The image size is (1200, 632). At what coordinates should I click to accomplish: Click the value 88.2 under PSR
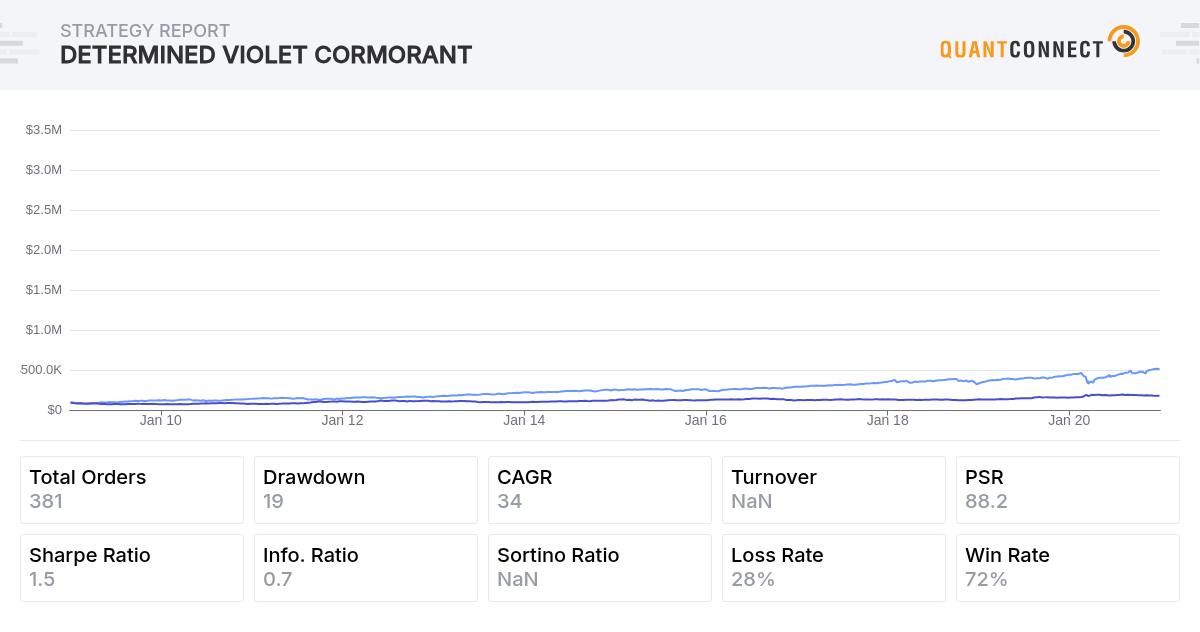click(986, 501)
